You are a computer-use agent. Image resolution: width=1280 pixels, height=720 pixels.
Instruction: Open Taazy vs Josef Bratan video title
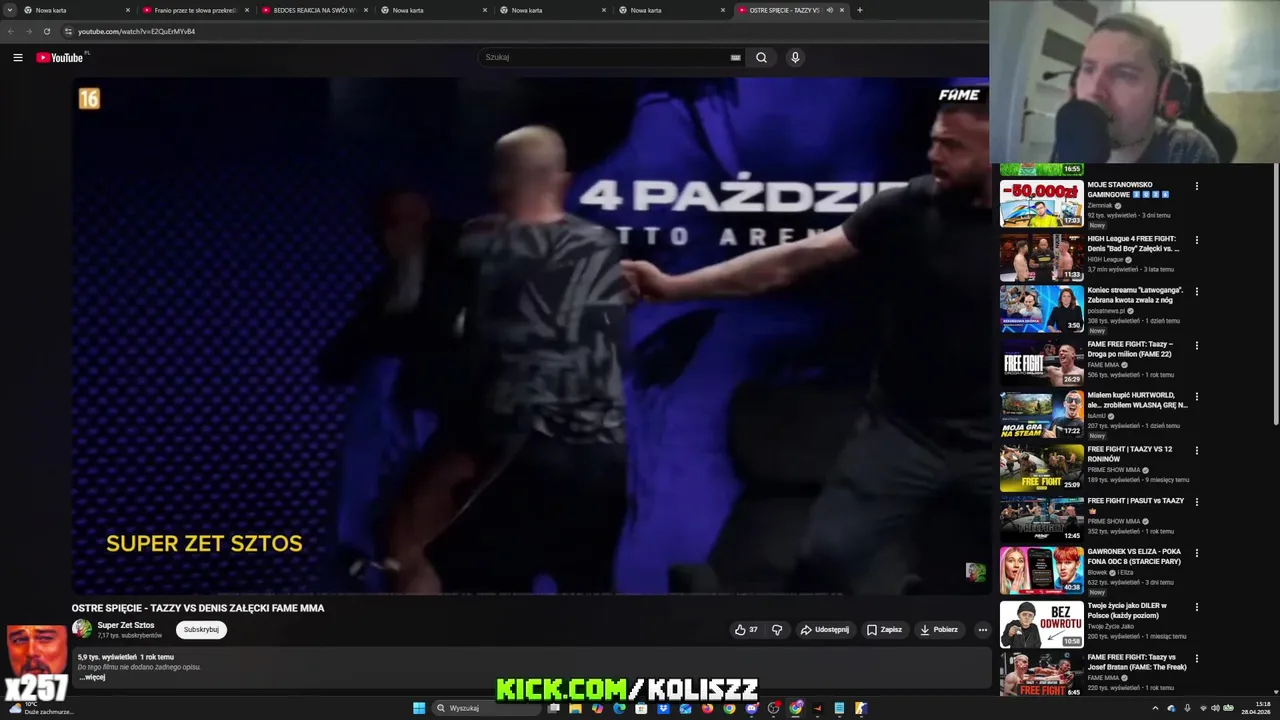1137,662
